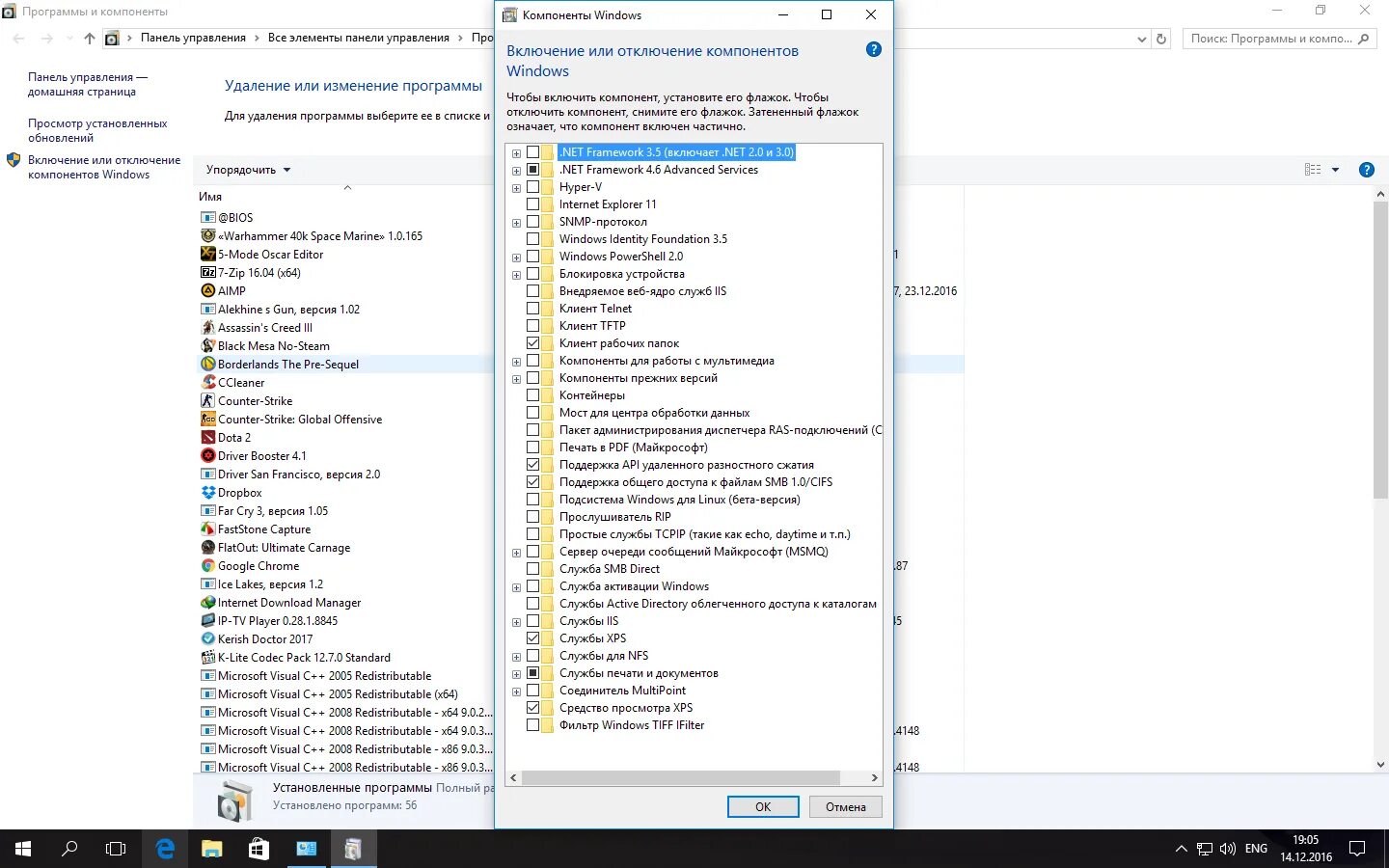Image resolution: width=1389 pixels, height=868 pixels.
Task: Click the Dota 2 icon
Action: 207,438
